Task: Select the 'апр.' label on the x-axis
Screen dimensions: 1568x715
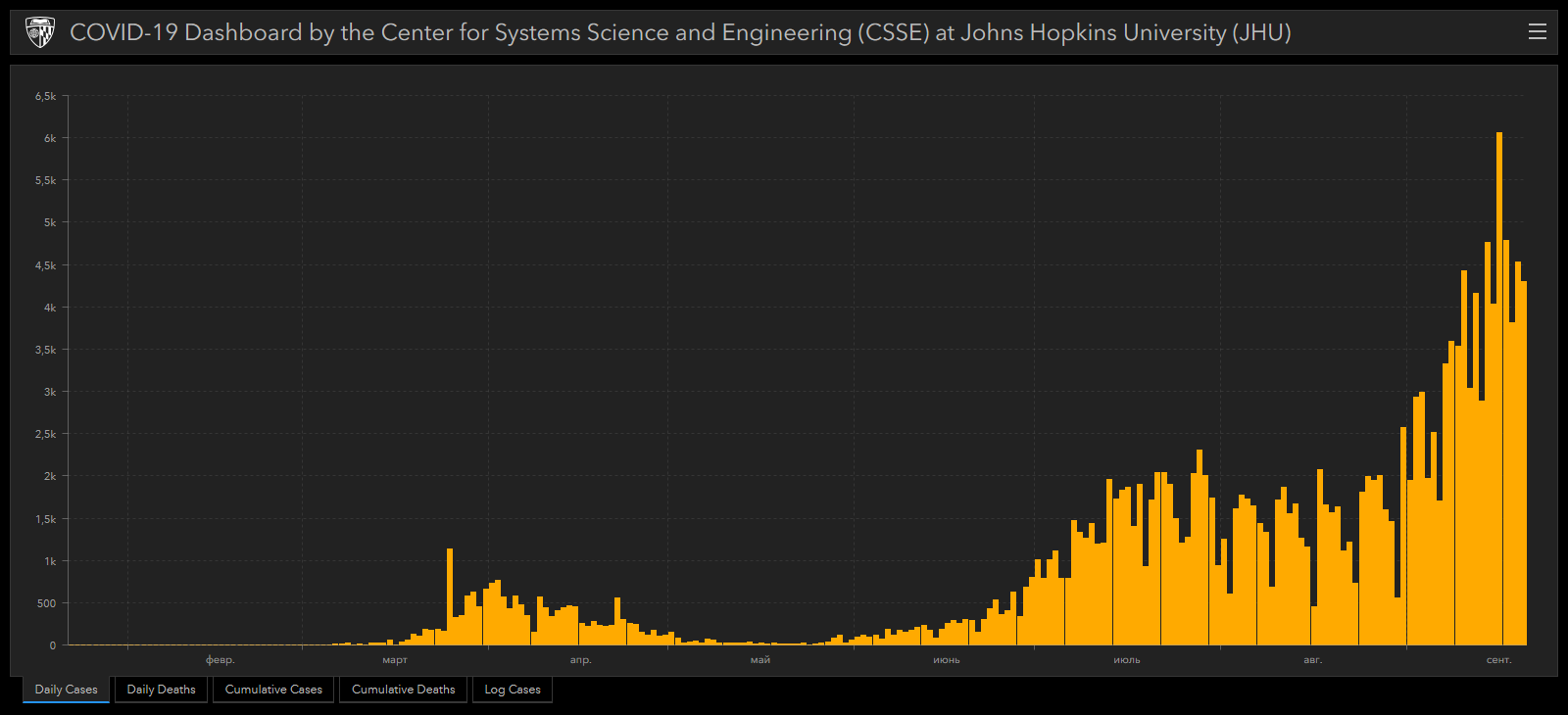Action: click(x=581, y=660)
